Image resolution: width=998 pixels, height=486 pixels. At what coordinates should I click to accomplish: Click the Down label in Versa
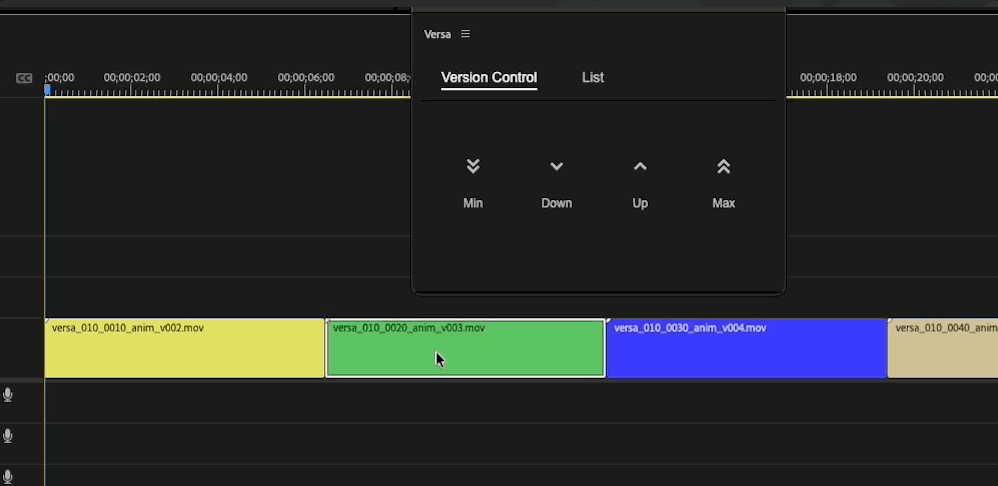(556, 203)
